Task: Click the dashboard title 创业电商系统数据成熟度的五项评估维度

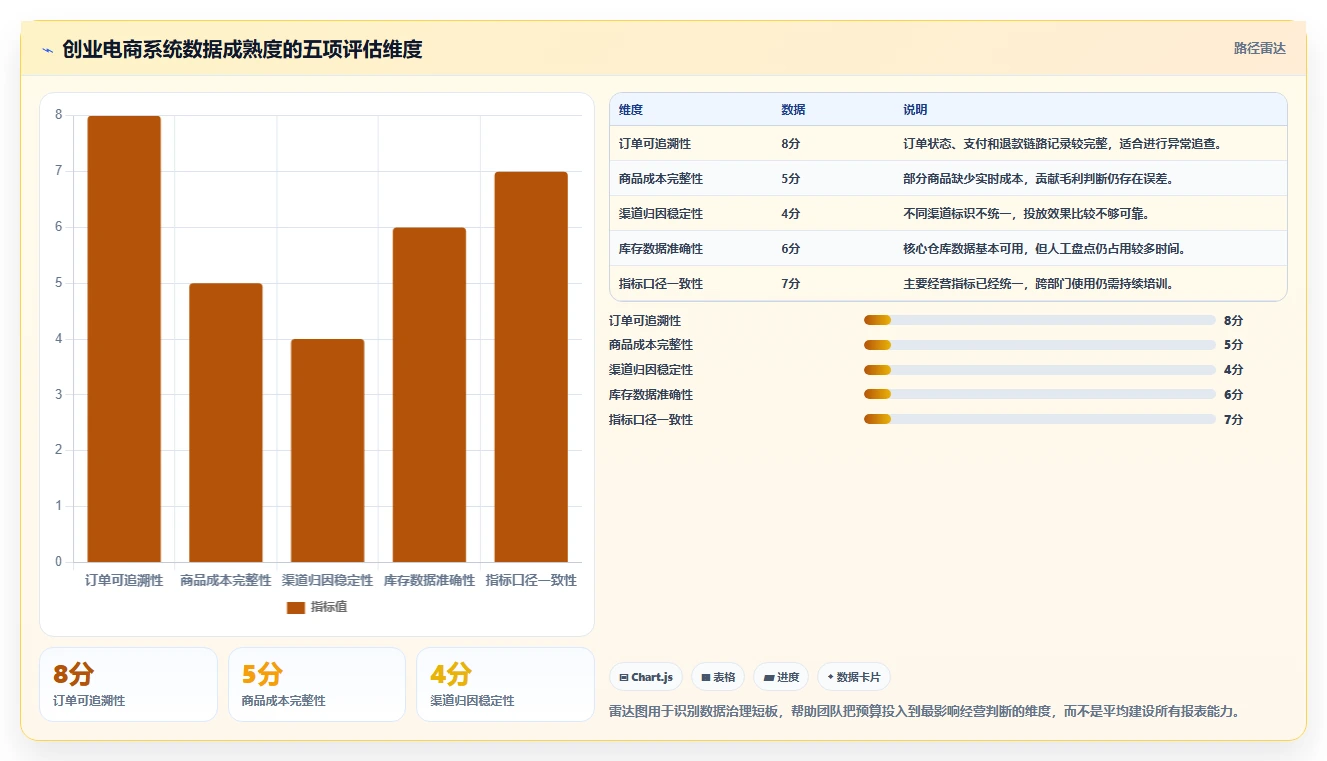Action: [242, 49]
